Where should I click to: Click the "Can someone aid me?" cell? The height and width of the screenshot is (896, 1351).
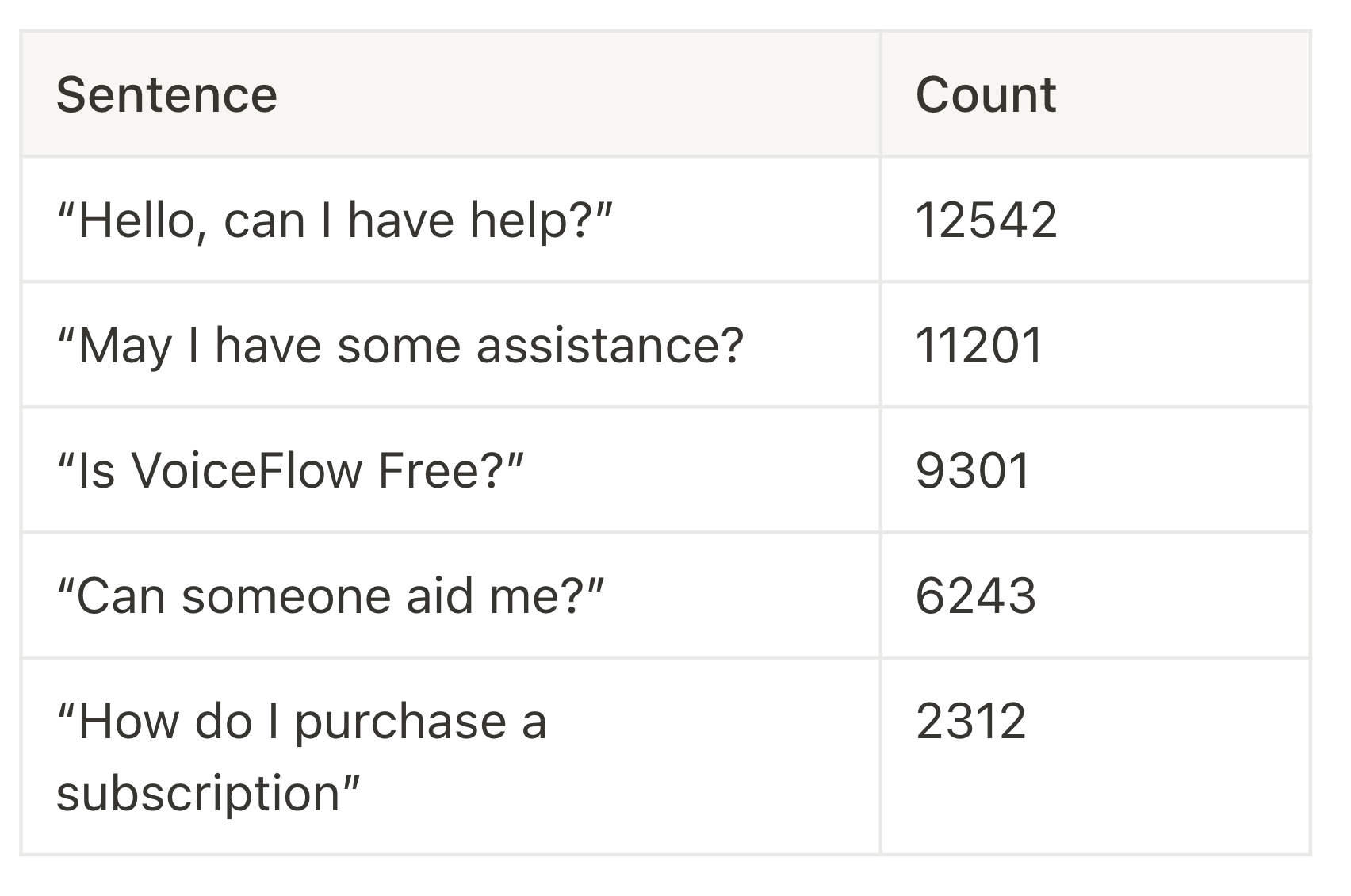[331, 595]
